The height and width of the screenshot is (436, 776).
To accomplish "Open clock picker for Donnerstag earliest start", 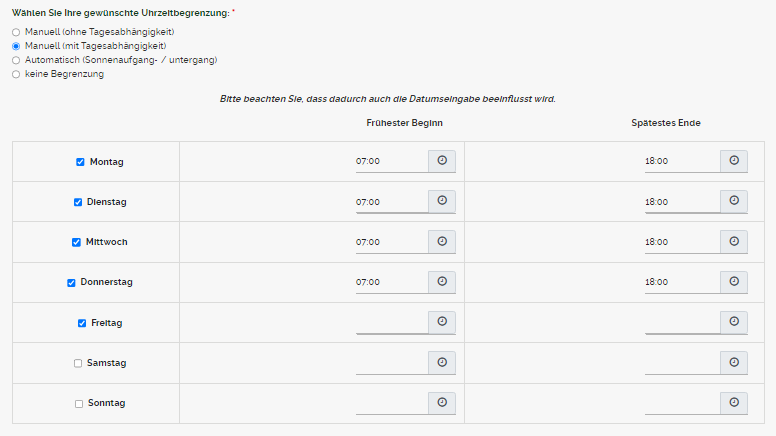I will tap(442, 282).
